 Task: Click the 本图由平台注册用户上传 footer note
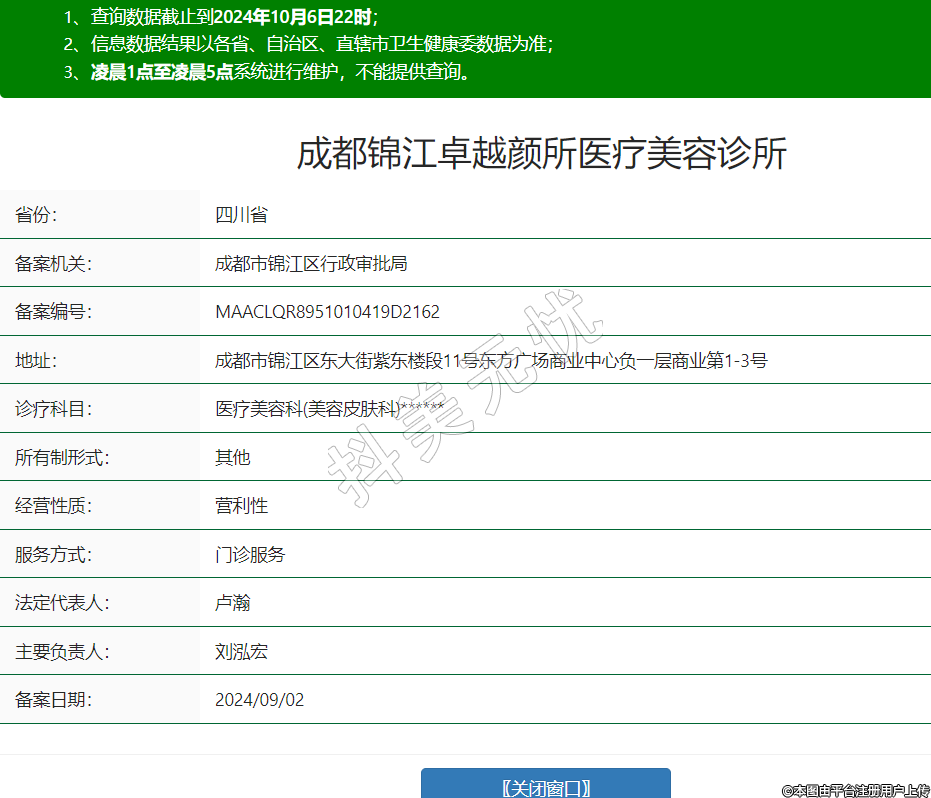tap(856, 790)
